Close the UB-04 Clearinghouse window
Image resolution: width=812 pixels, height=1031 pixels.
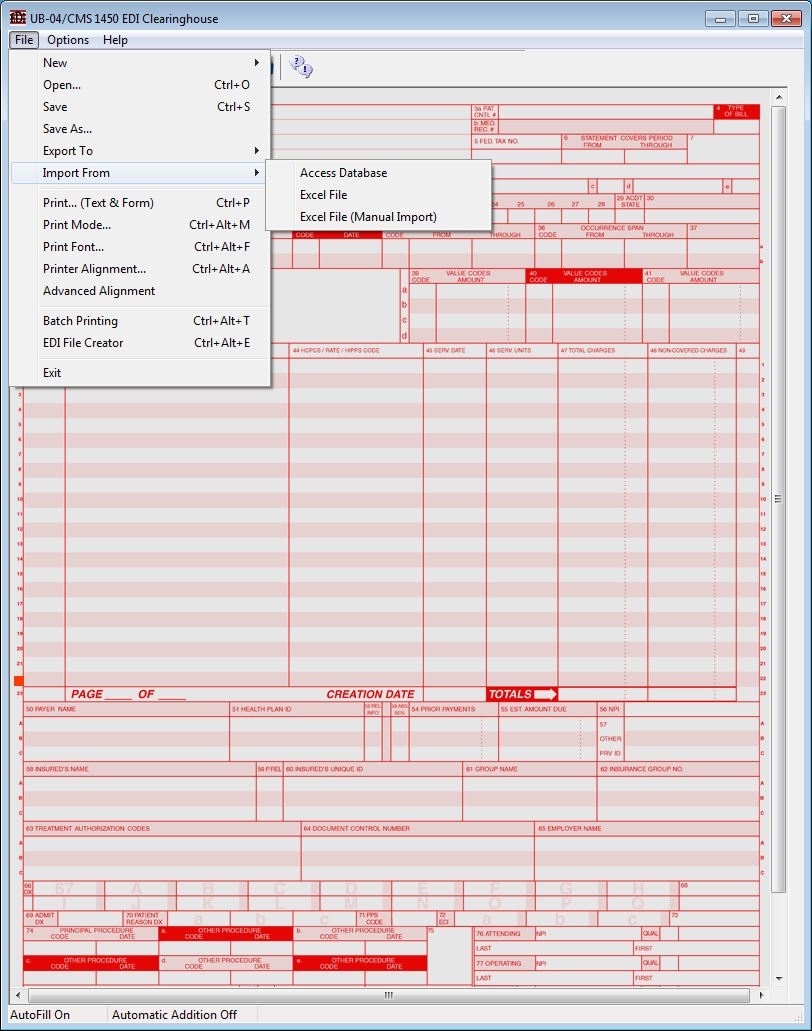tap(786, 18)
